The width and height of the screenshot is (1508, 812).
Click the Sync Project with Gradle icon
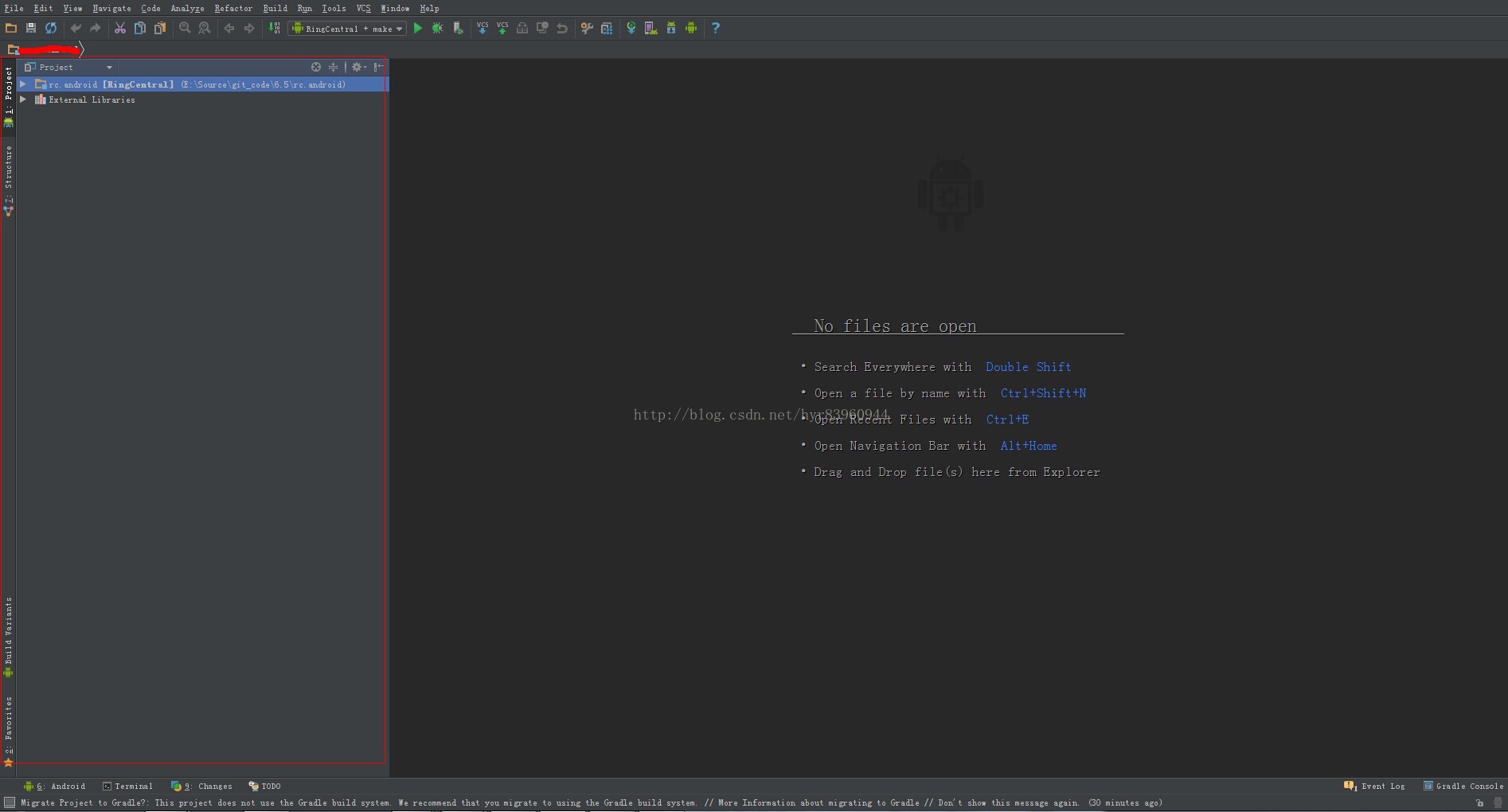tap(631, 28)
